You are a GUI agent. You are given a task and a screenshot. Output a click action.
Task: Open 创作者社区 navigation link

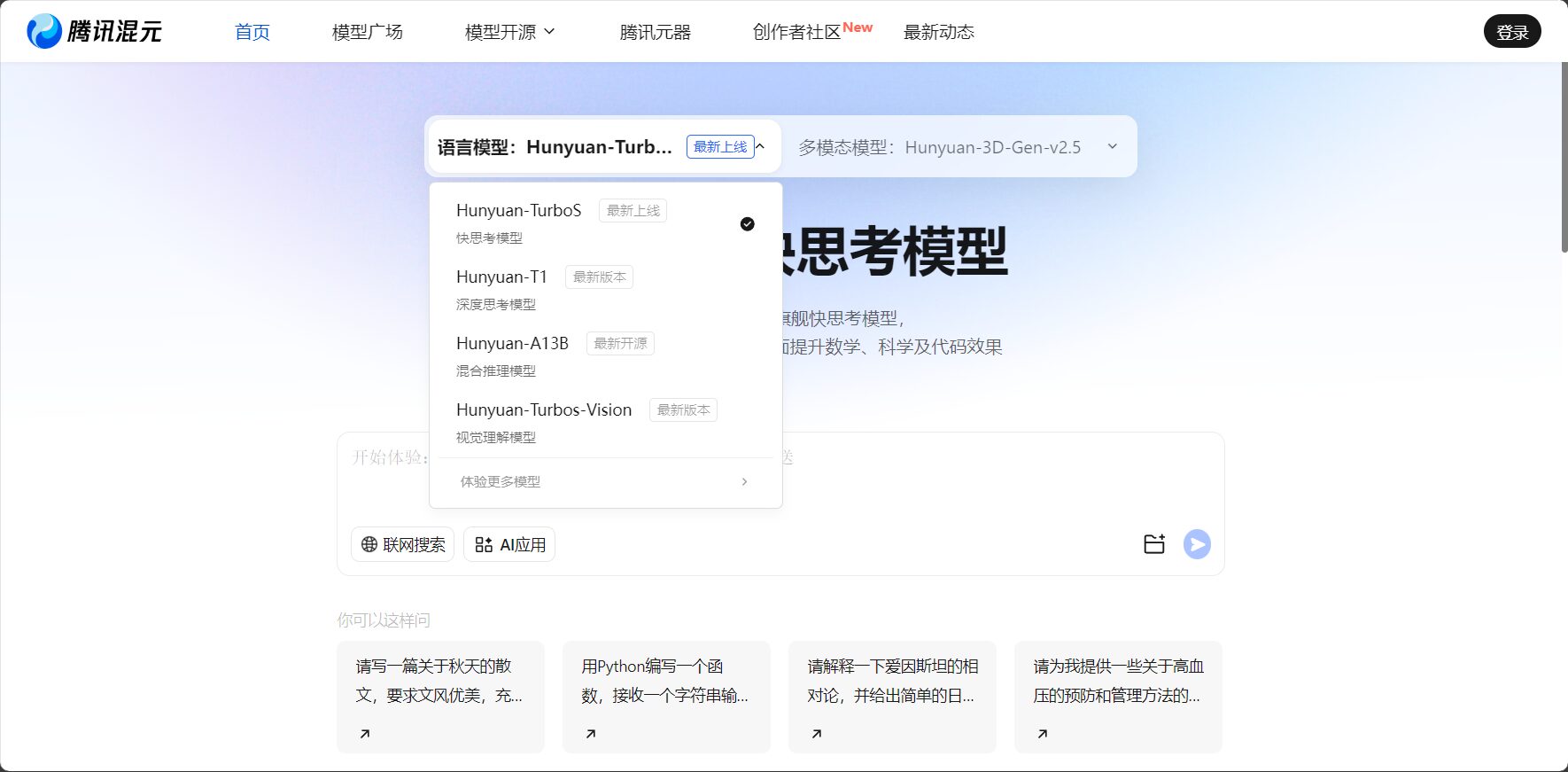point(796,32)
